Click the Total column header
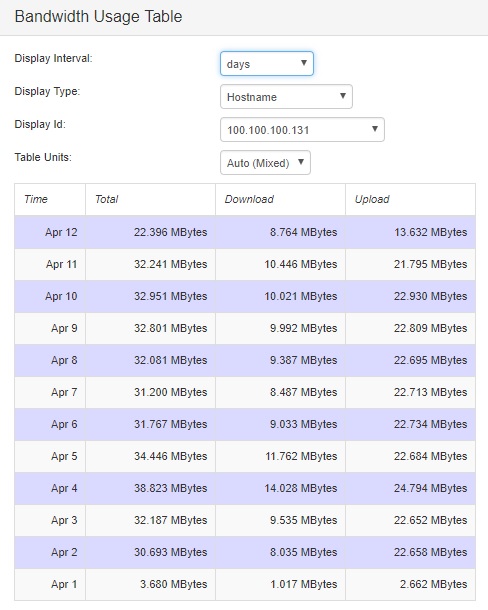Viewport: 488px width, 610px height. pyautogui.click(x=150, y=199)
